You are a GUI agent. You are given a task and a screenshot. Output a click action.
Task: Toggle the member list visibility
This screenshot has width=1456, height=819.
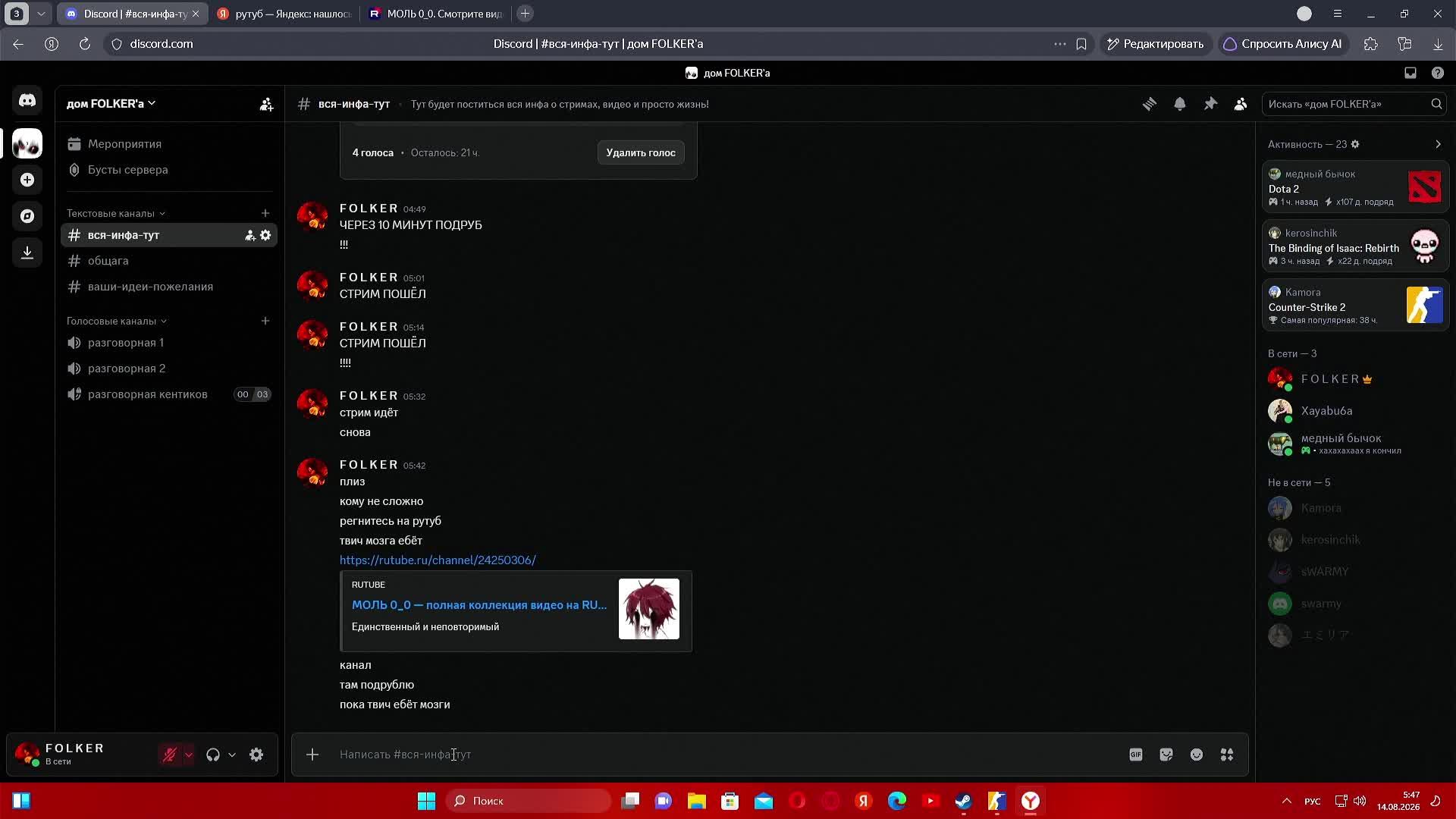[1241, 104]
